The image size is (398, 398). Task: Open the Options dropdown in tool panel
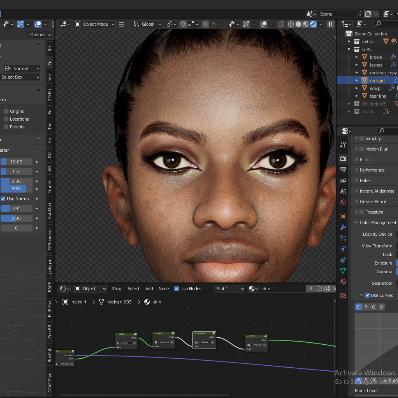40,35
